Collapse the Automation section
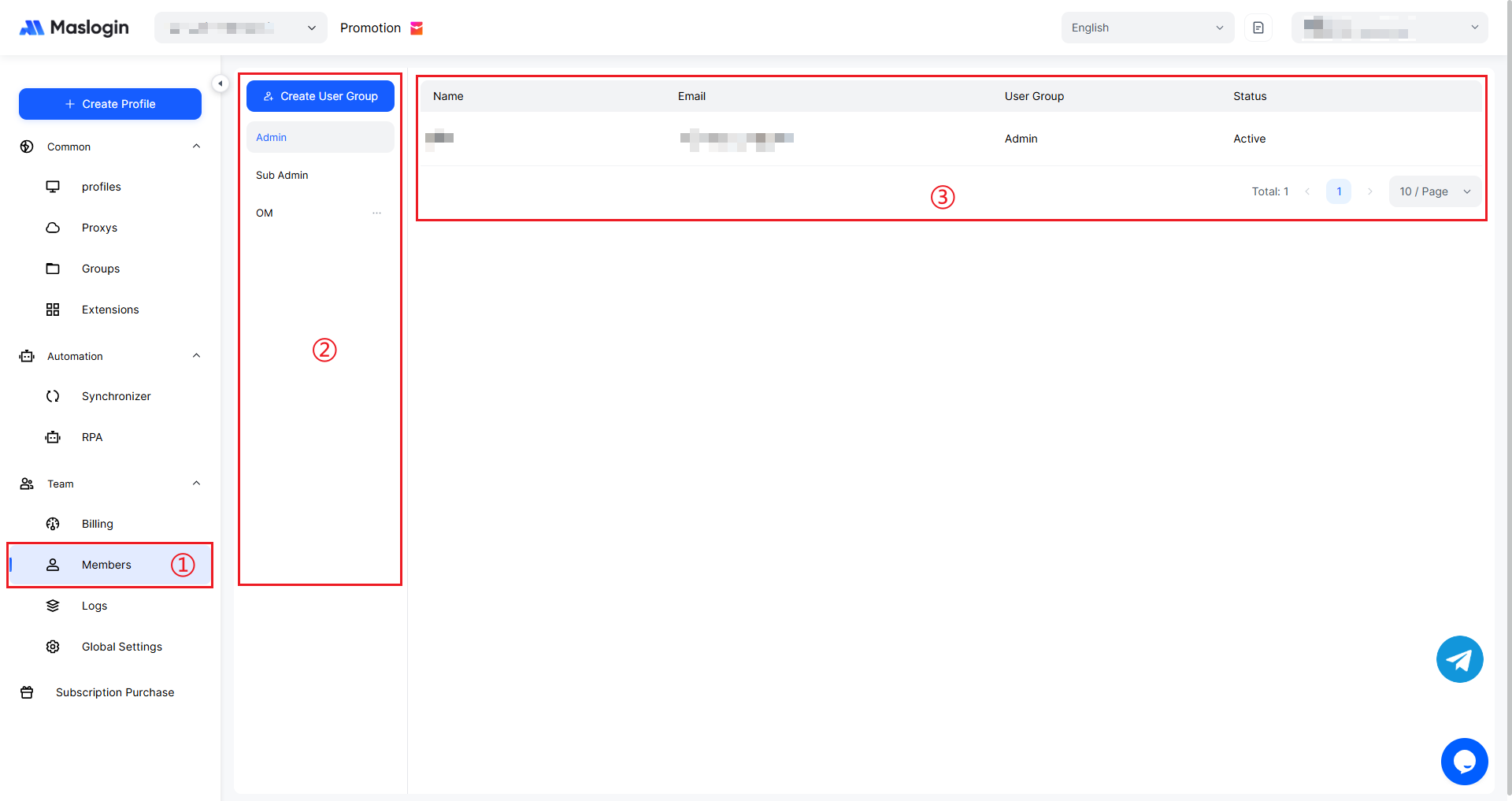 196,356
